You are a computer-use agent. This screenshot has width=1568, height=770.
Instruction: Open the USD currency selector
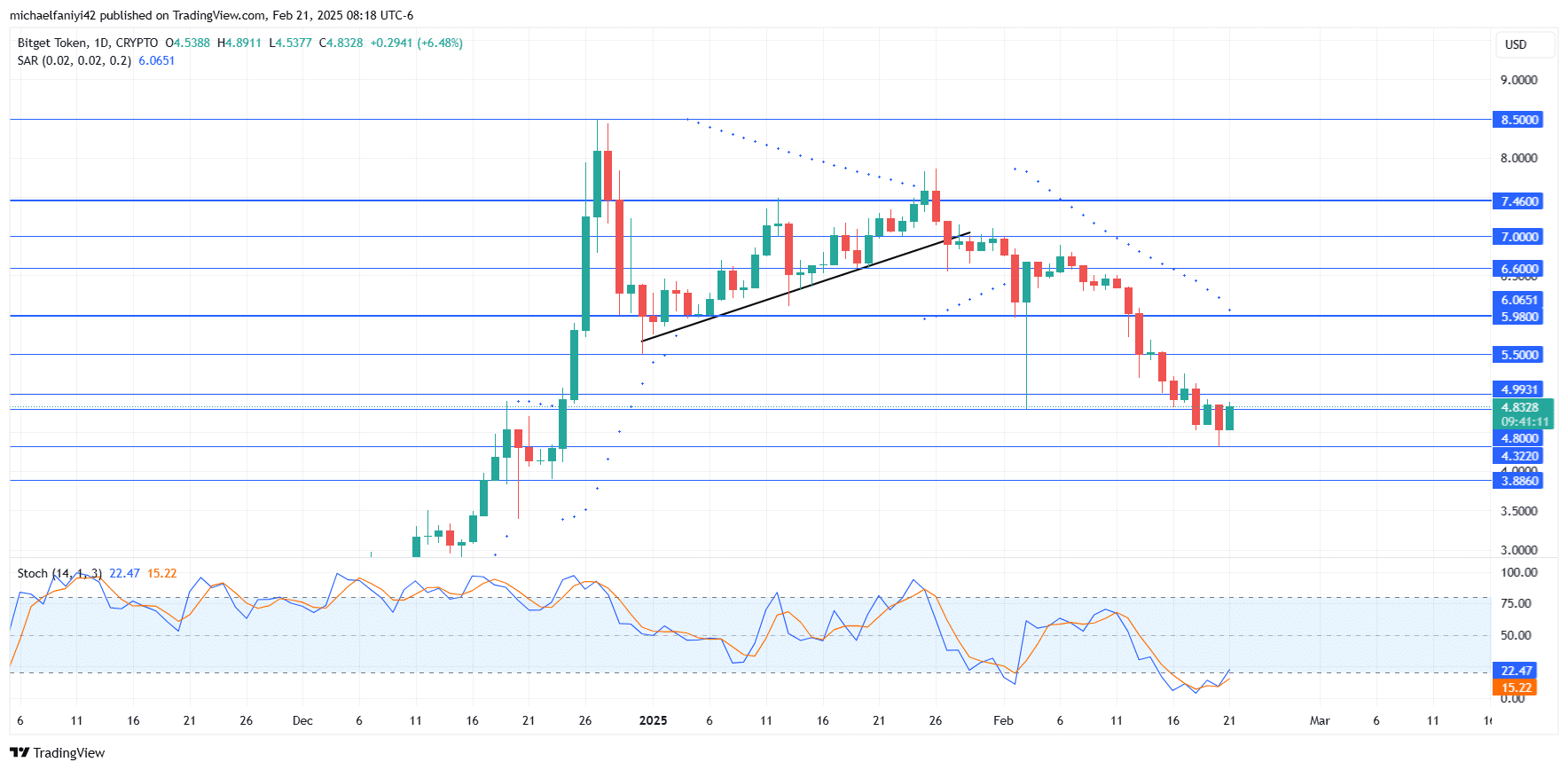1525,44
